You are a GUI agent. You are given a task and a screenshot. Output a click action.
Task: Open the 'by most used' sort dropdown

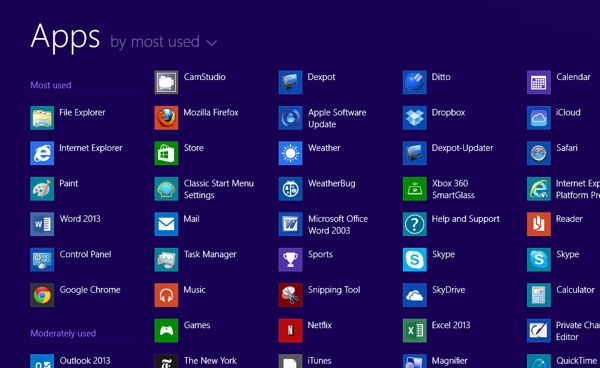[163, 42]
